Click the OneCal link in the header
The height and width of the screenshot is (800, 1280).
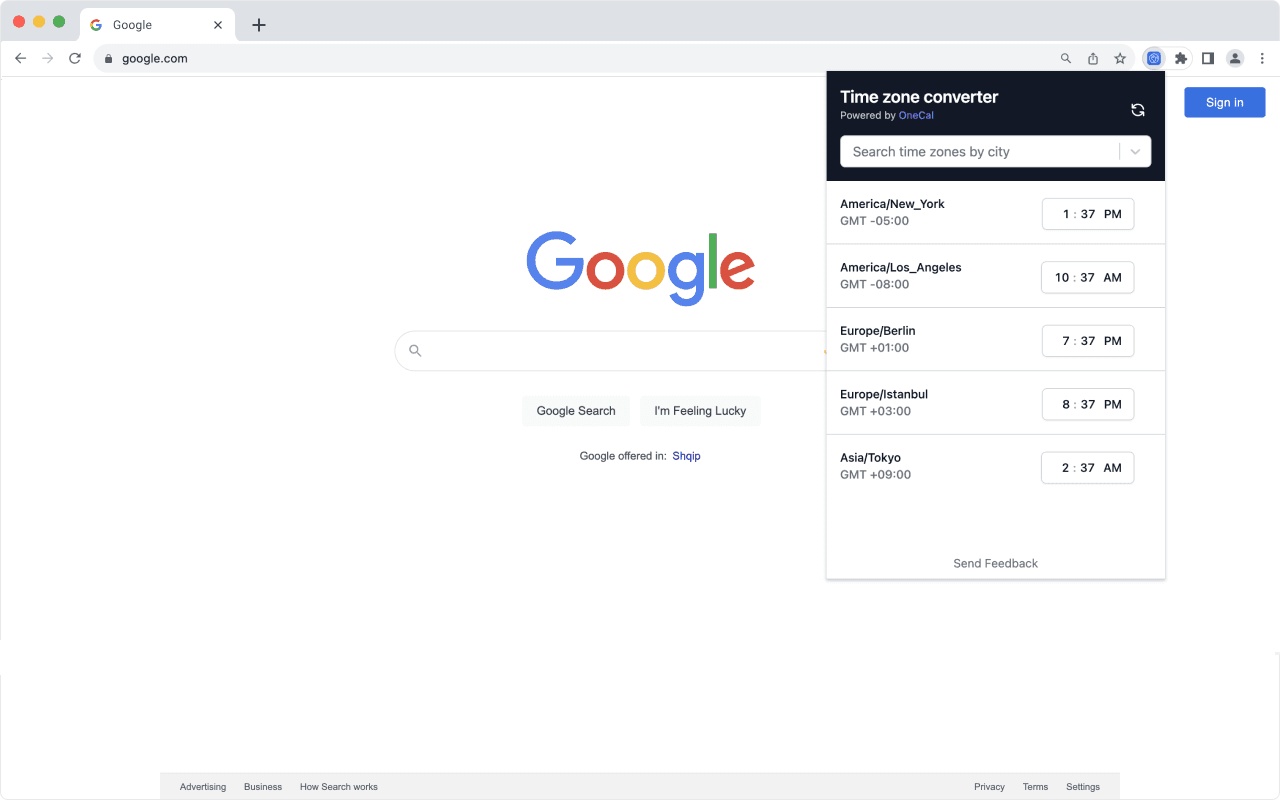click(916, 116)
